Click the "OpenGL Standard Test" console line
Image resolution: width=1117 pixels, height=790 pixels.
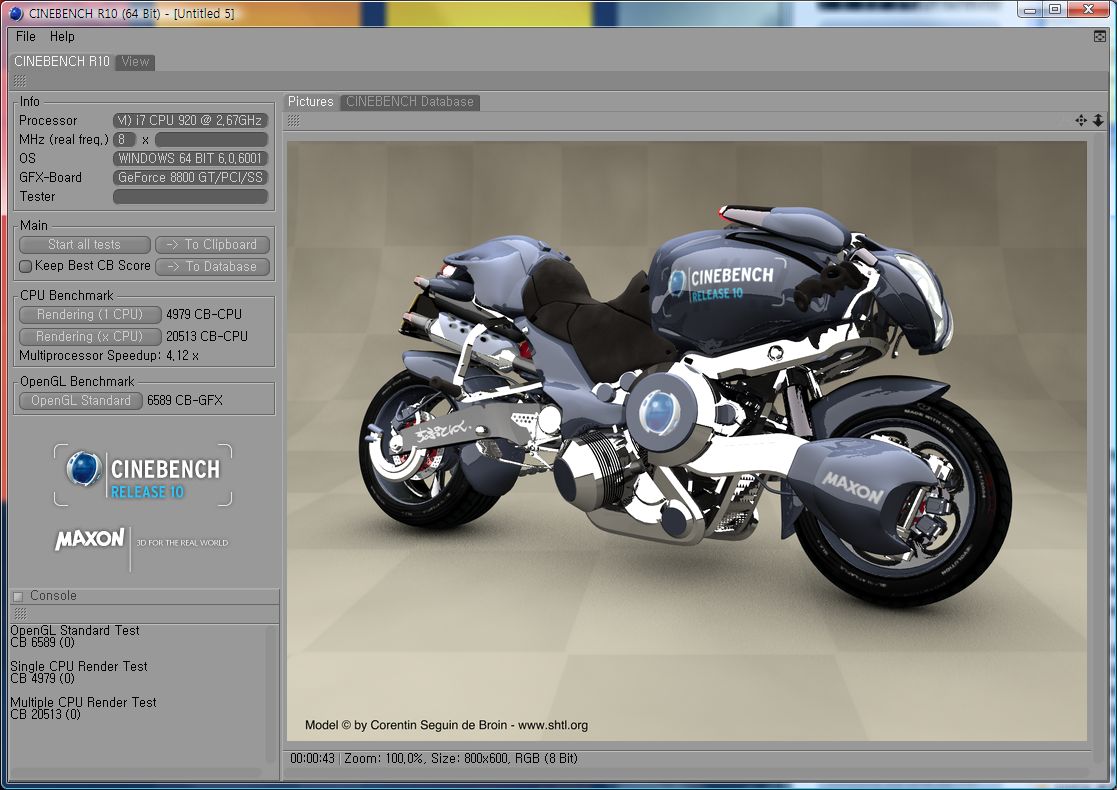pos(75,630)
